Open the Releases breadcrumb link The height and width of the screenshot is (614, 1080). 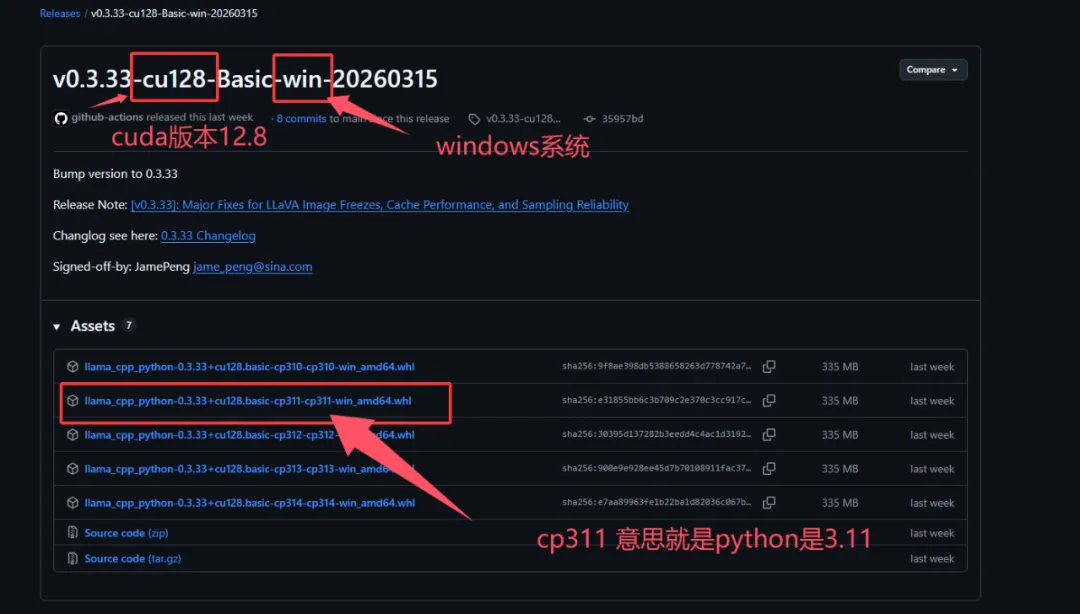(x=60, y=13)
